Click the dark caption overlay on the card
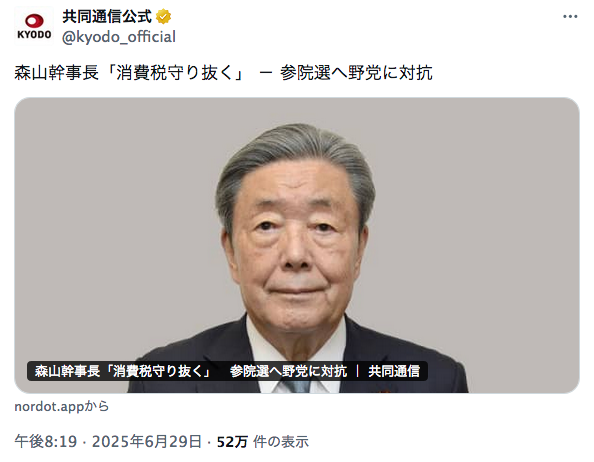Image resolution: width=594 pixels, height=462 pixels. [227, 371]
